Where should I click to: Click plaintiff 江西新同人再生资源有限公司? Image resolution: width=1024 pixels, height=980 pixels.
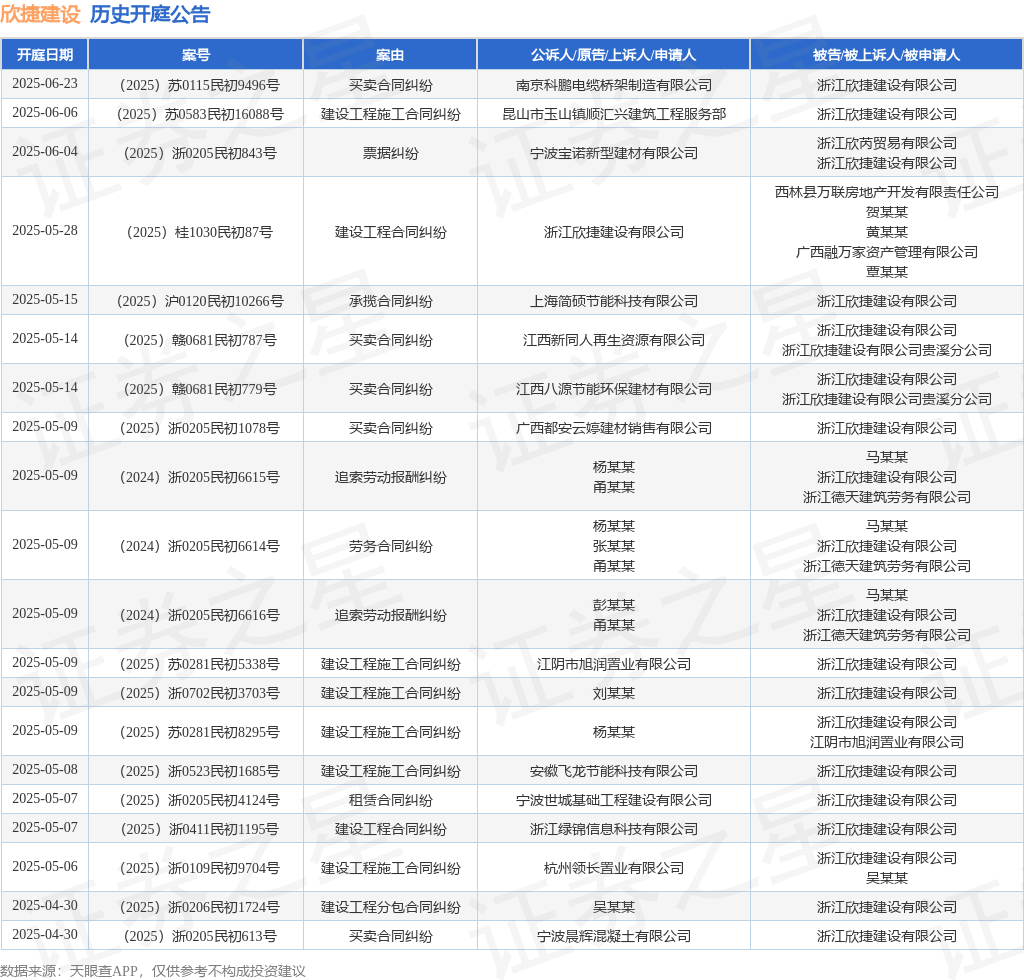613,340
